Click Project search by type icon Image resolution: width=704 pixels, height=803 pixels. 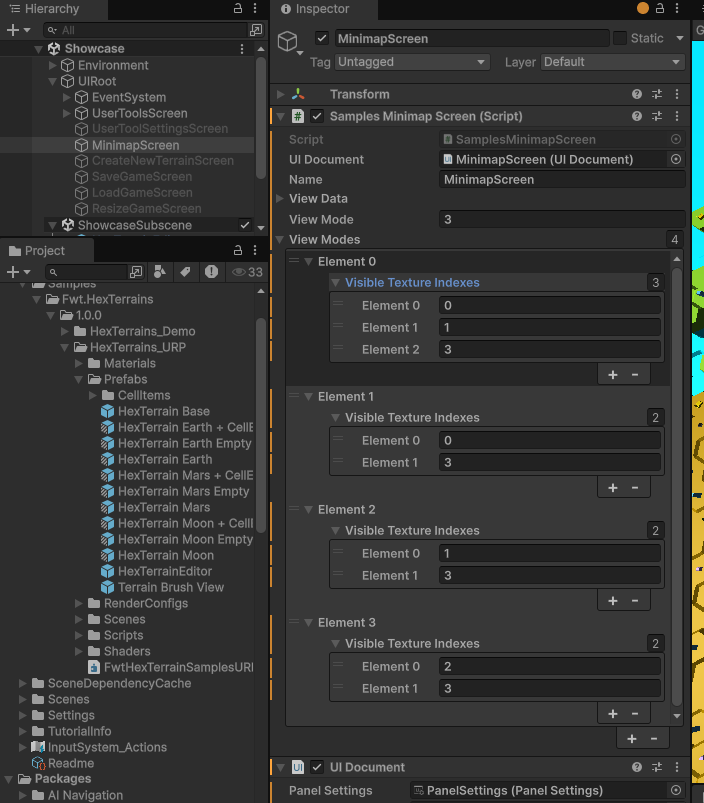(160, 272)
